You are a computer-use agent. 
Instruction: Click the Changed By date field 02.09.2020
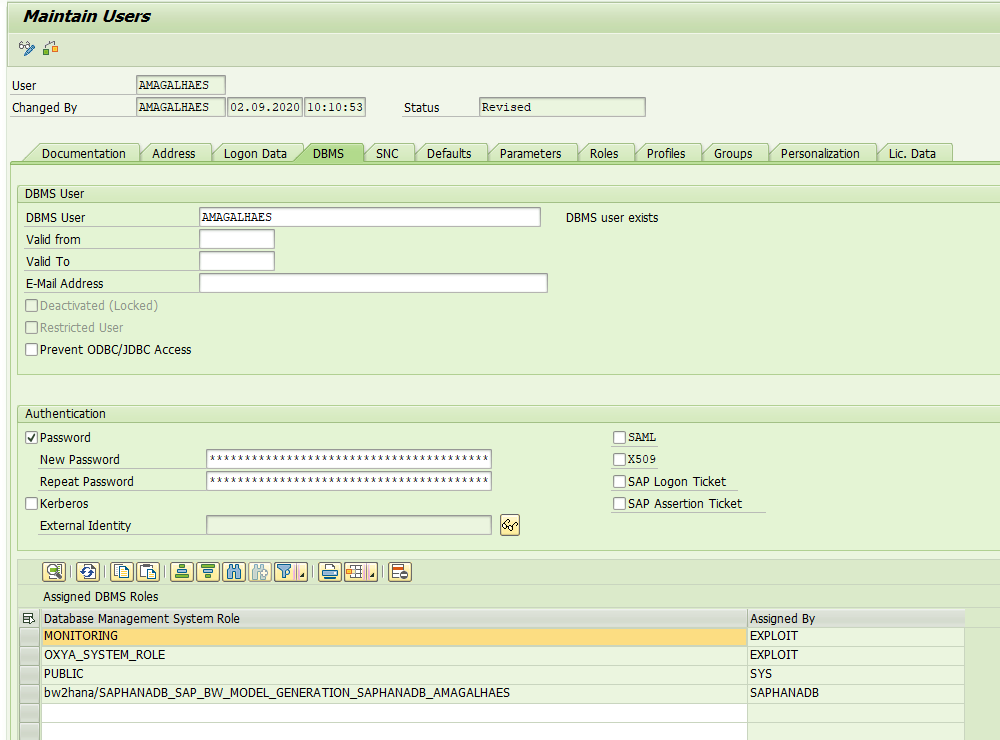point(265,107)
